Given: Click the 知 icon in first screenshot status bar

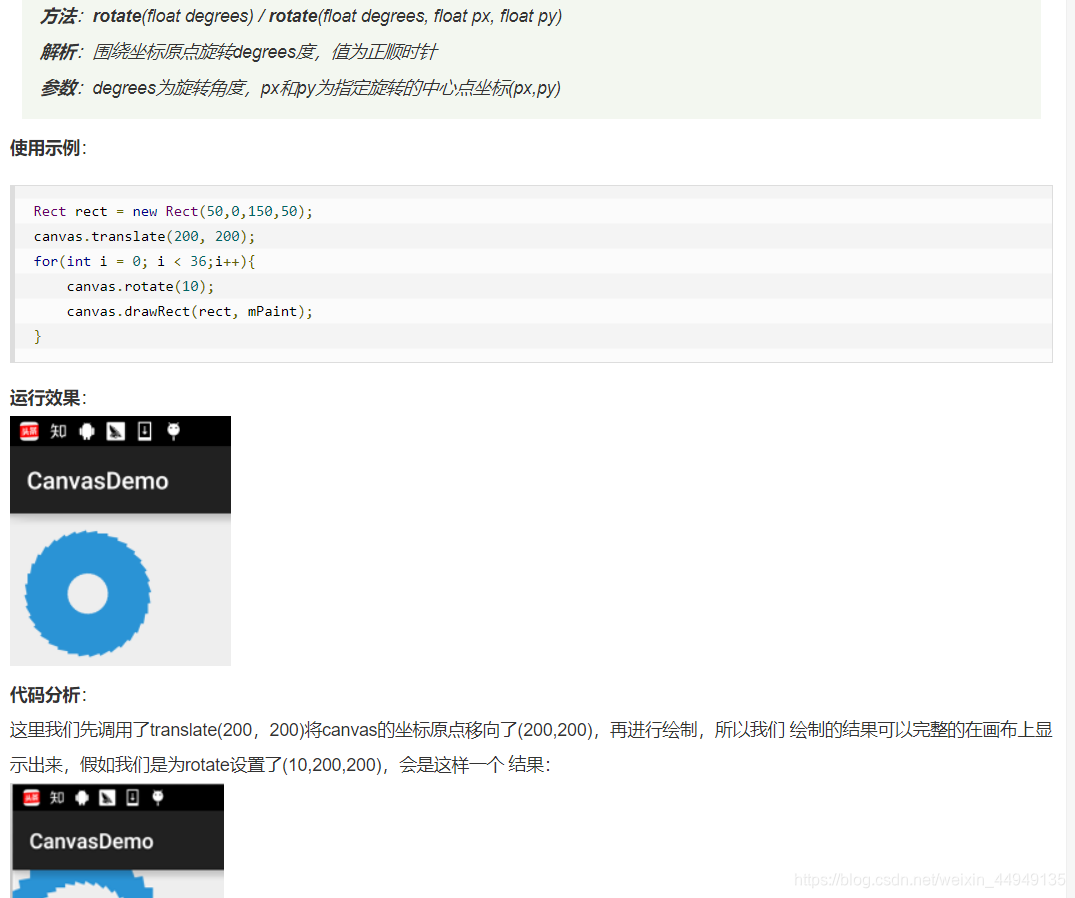Looking at the screenshot, I should coord(58,431).
